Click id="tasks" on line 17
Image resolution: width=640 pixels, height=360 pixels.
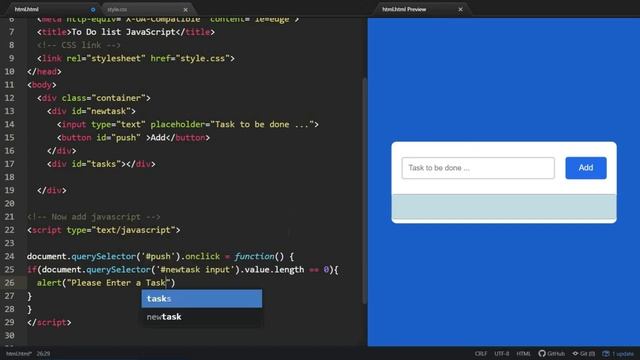point(96,164)
